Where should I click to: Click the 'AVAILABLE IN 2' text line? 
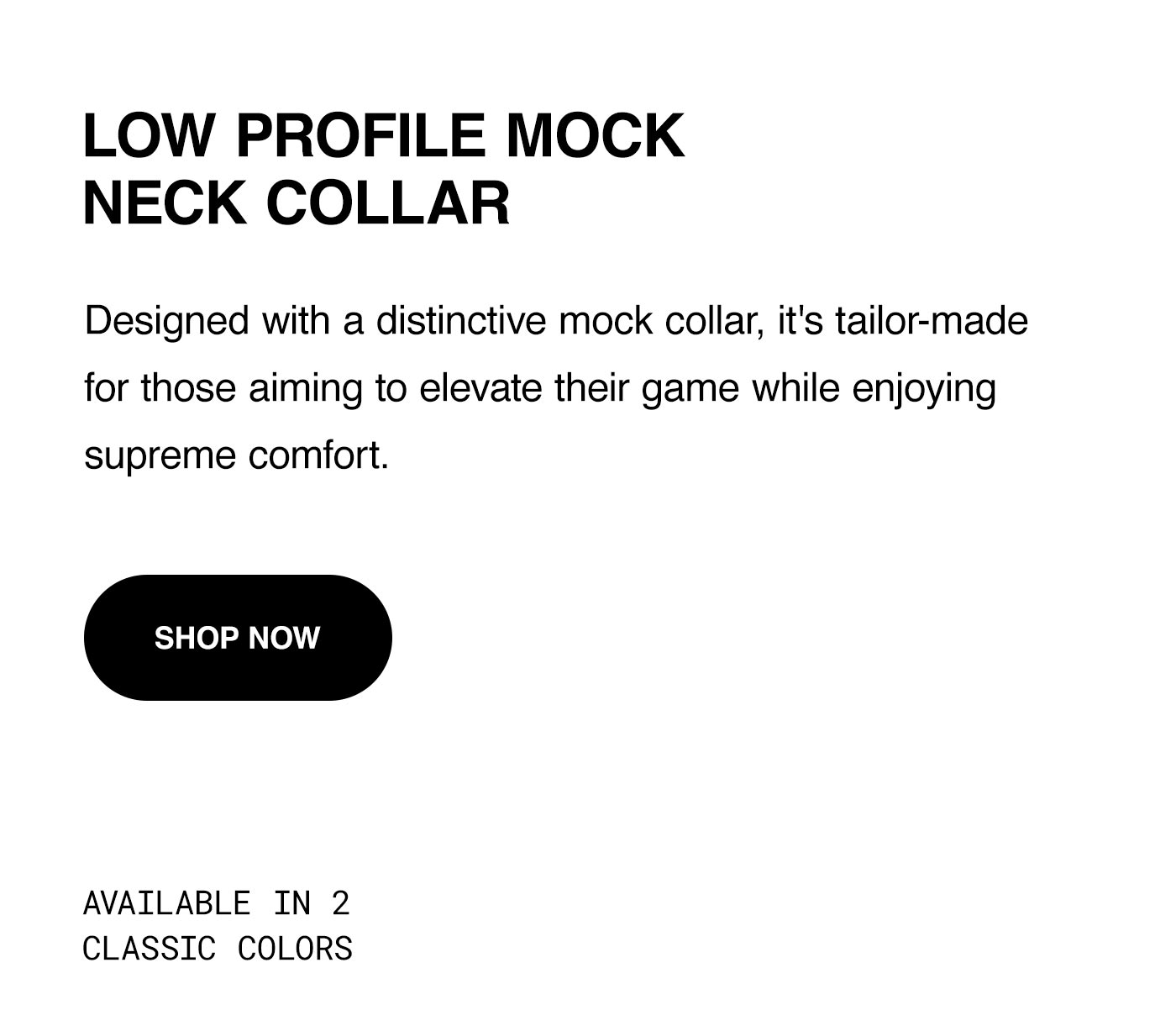coord(216,903)
